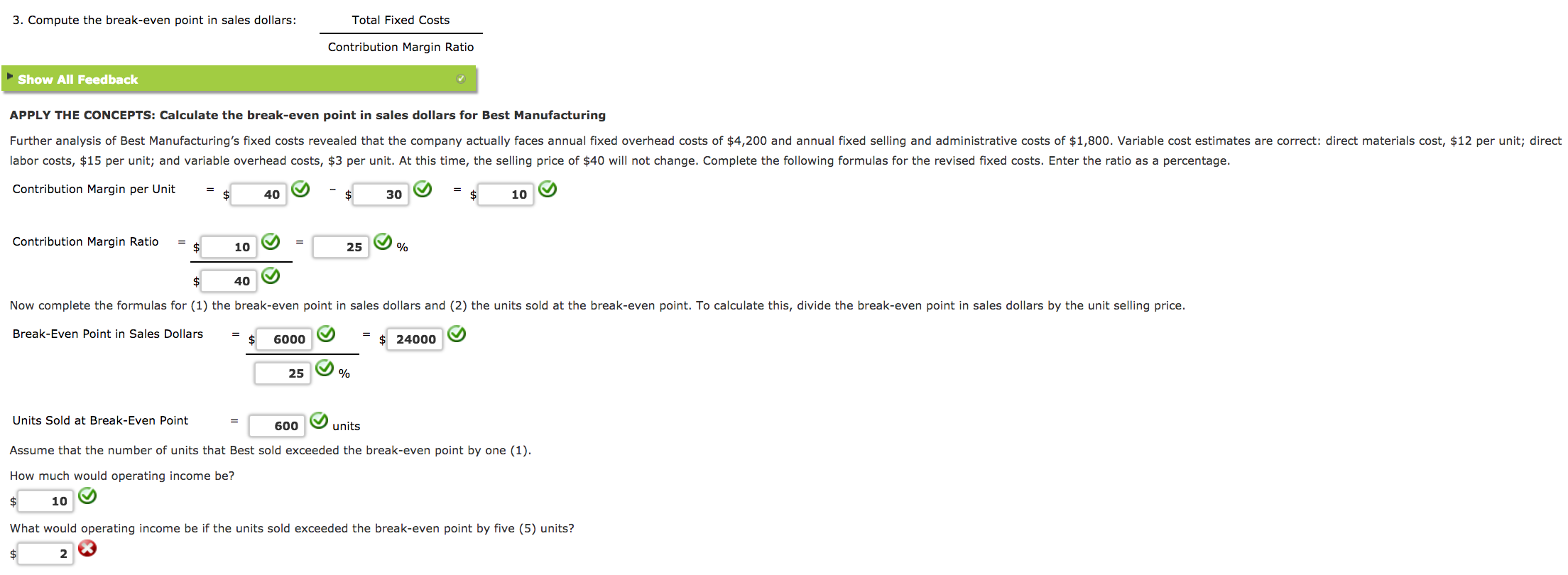1568x575 pixels.
Task: Click the checkmark next to the $40 ratio denominator
Action: pos(271,275)
